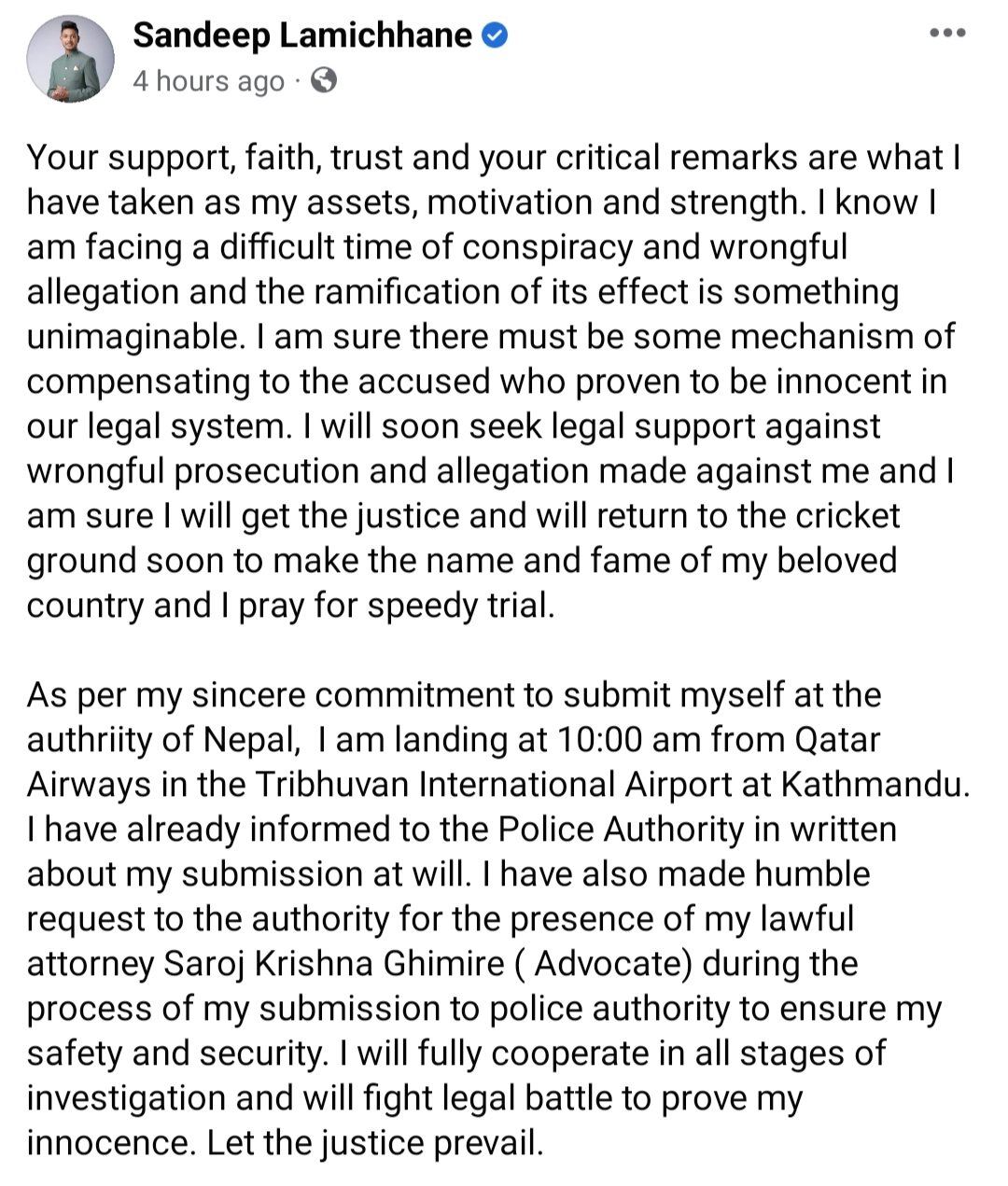Click the "Qatar" text in the post
This screenshot has height=1186, width=1008.
tap(836, 740)
